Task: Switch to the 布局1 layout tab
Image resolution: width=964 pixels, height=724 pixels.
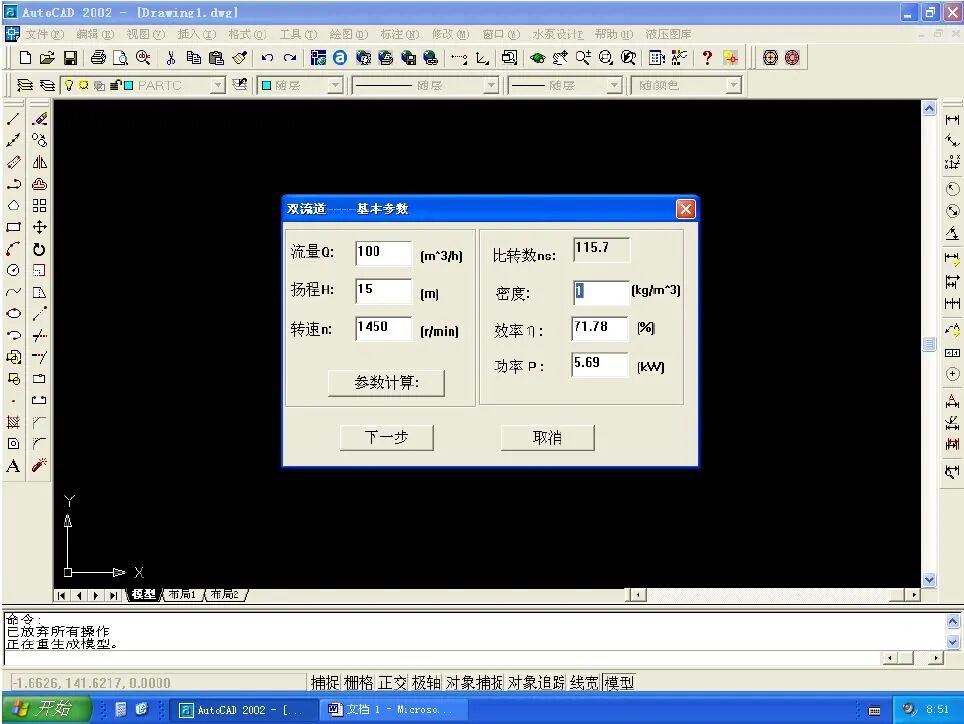Action: [182, 594]
